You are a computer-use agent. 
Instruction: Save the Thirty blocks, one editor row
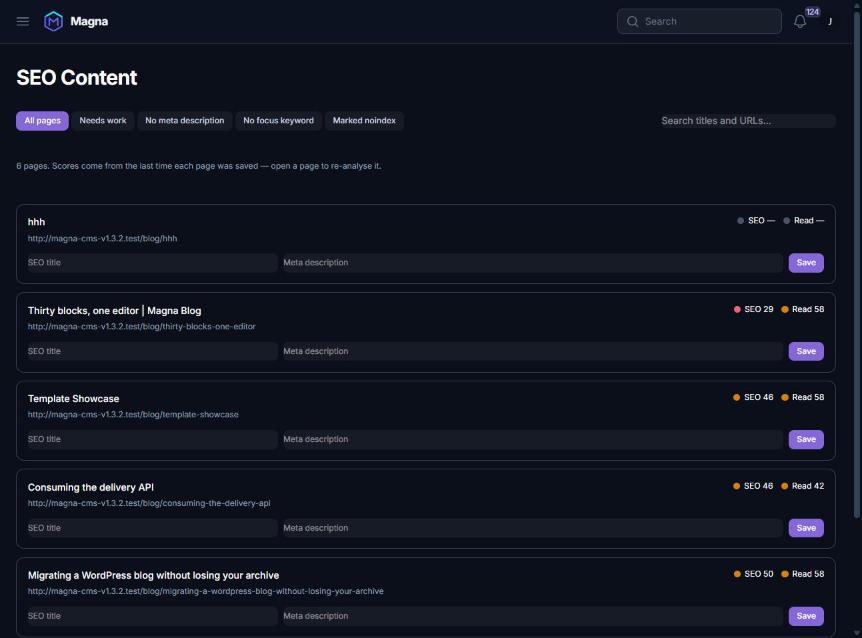(x=806, y=351)
